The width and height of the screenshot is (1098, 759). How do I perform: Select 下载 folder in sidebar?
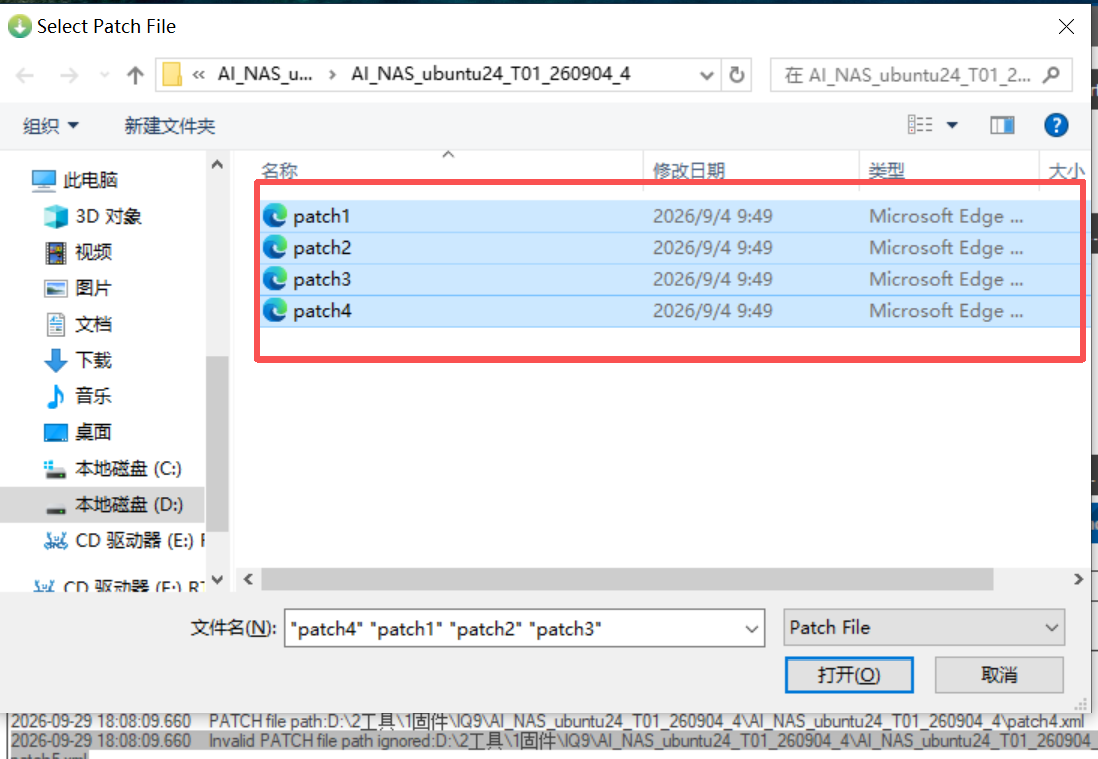pos(93,360)
